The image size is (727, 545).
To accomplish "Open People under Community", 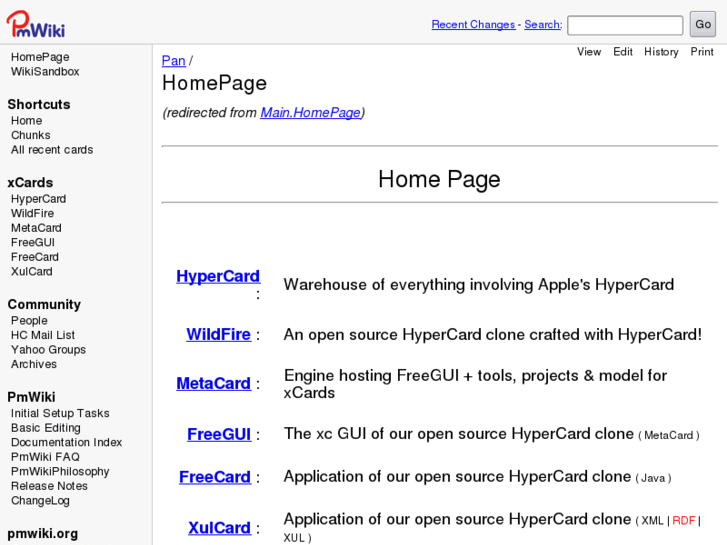I will (x=29, y=321).
